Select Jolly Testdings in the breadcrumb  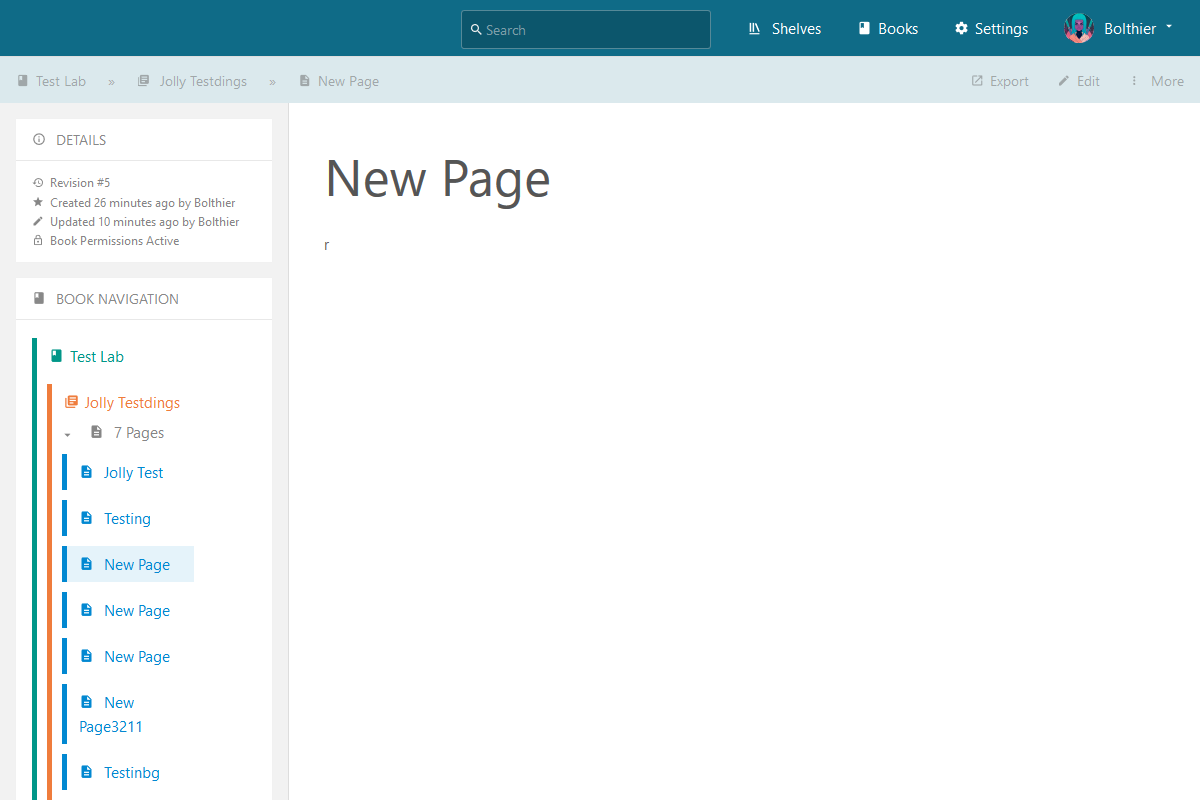[x=204, y=81]
